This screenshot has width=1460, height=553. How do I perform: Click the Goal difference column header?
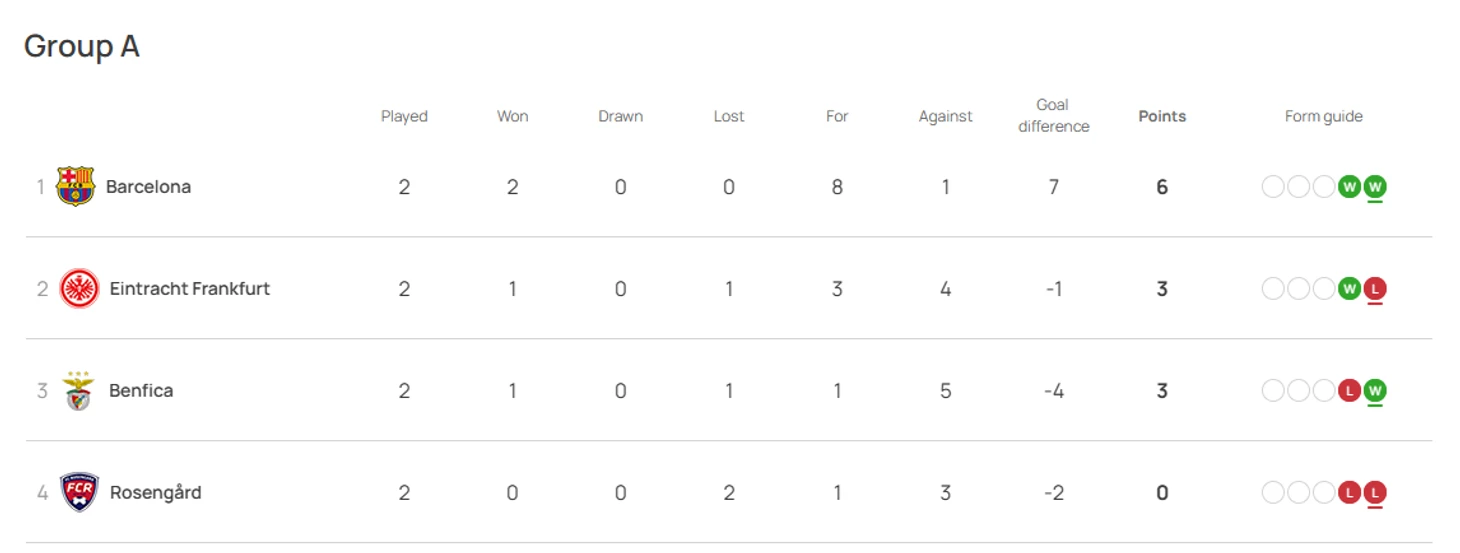(x=1053, y=116)
